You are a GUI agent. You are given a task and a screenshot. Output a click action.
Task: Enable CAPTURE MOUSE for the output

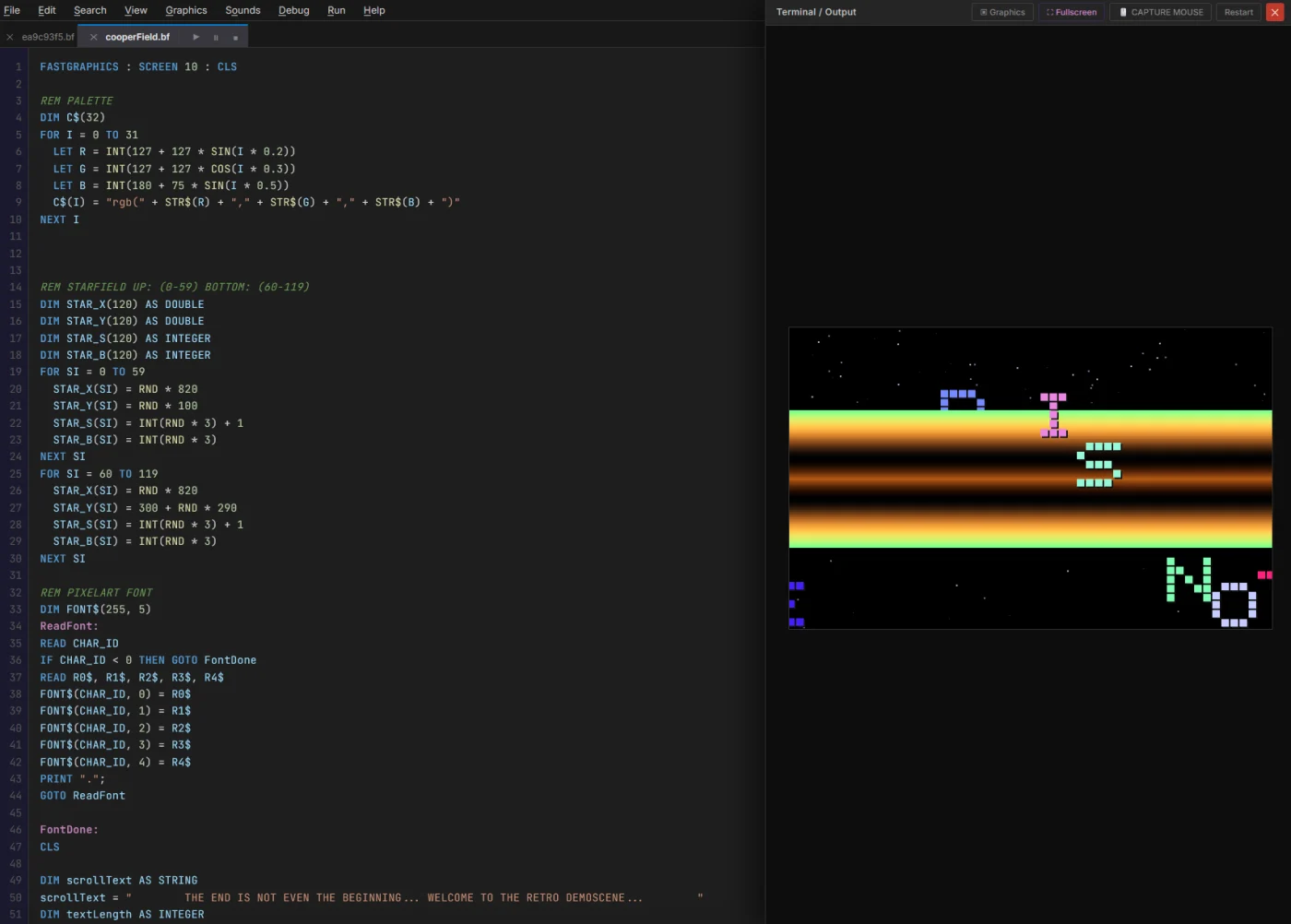[x=1161, y=12]
